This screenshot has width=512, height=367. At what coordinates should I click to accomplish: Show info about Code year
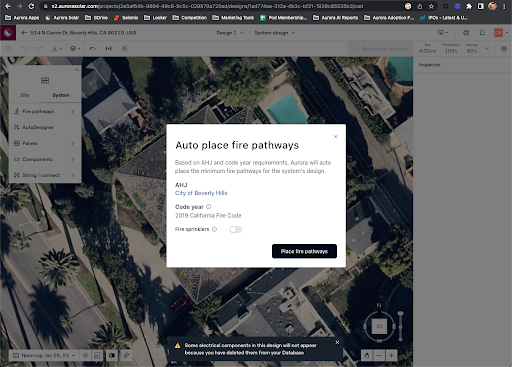(209, 207)
